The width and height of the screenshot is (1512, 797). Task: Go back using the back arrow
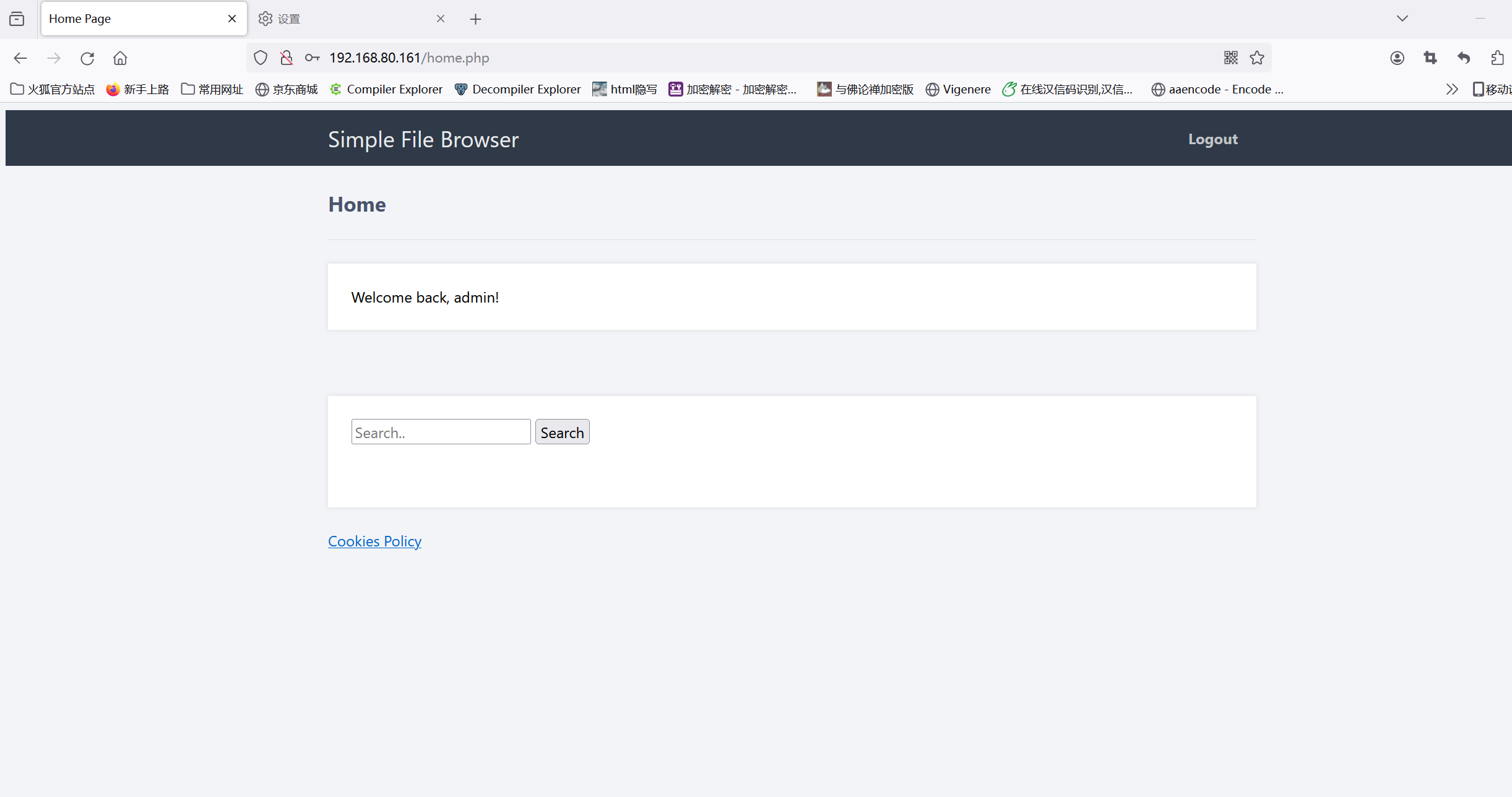[20, 58]
